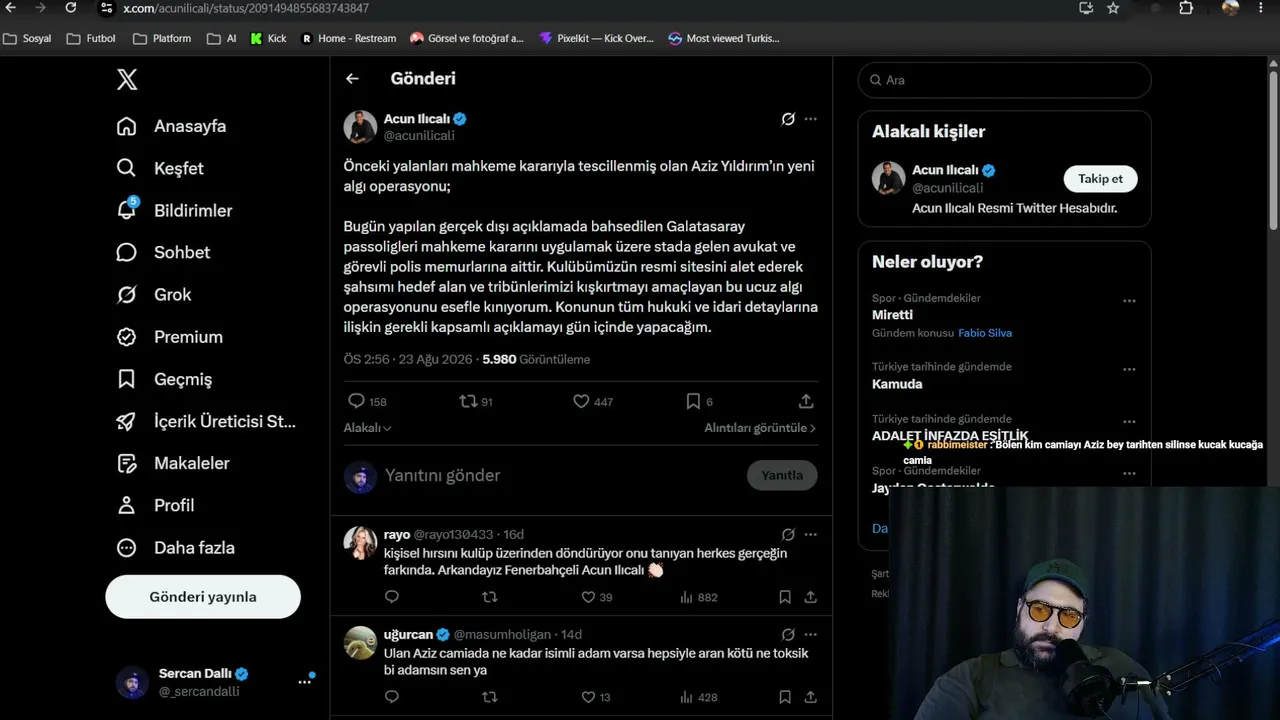Like uğurcan's reply with 13 likes
Viewport: 1280px width, 720px height.
[x=588, y=697]
